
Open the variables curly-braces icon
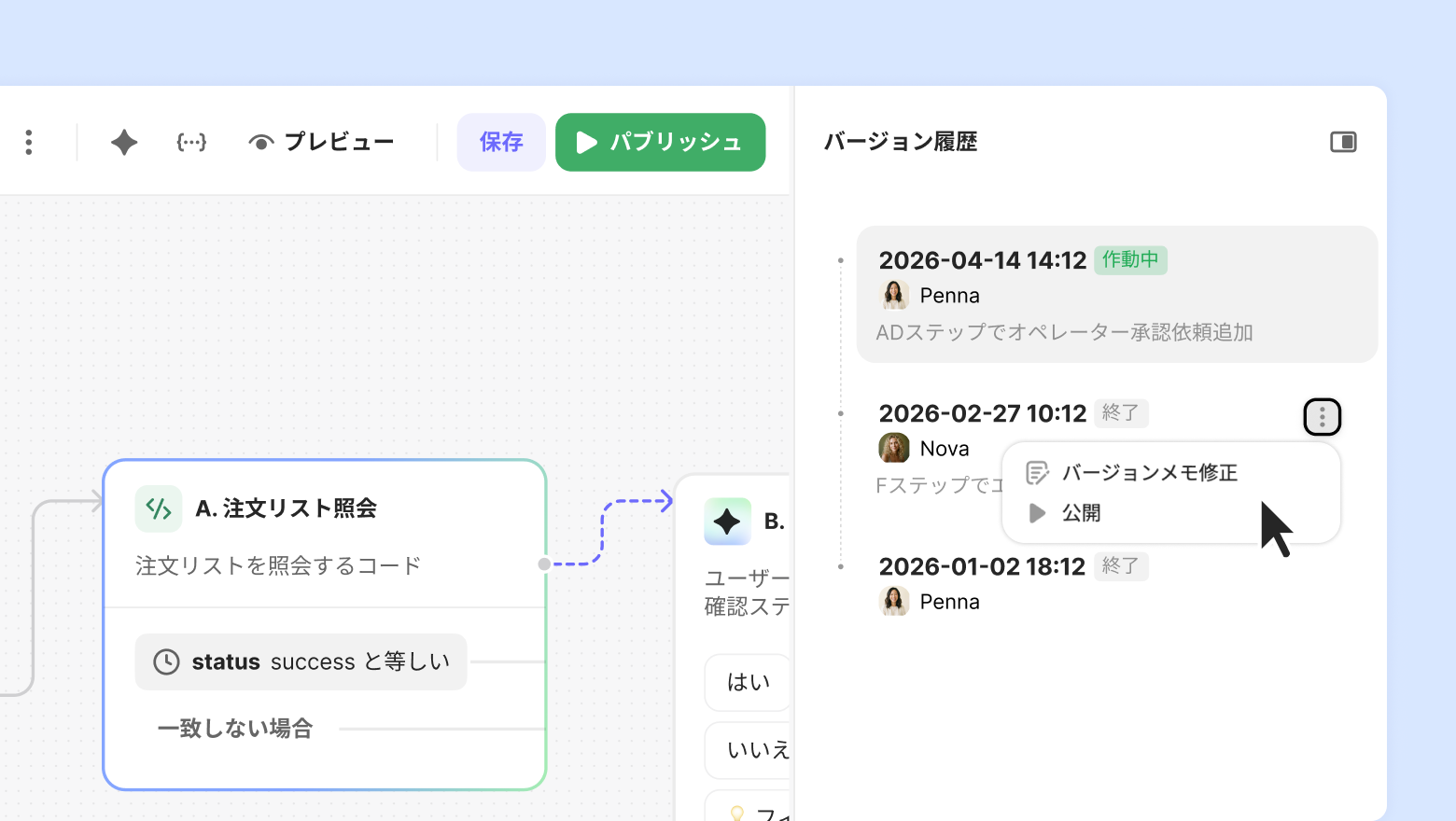pyautogui.click(x=191, y=142)
